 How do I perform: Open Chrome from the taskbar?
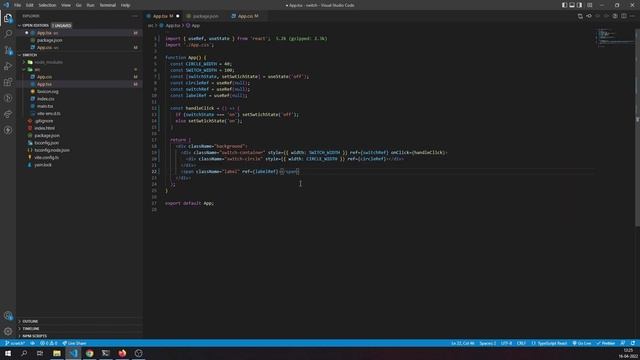[89, 353]
